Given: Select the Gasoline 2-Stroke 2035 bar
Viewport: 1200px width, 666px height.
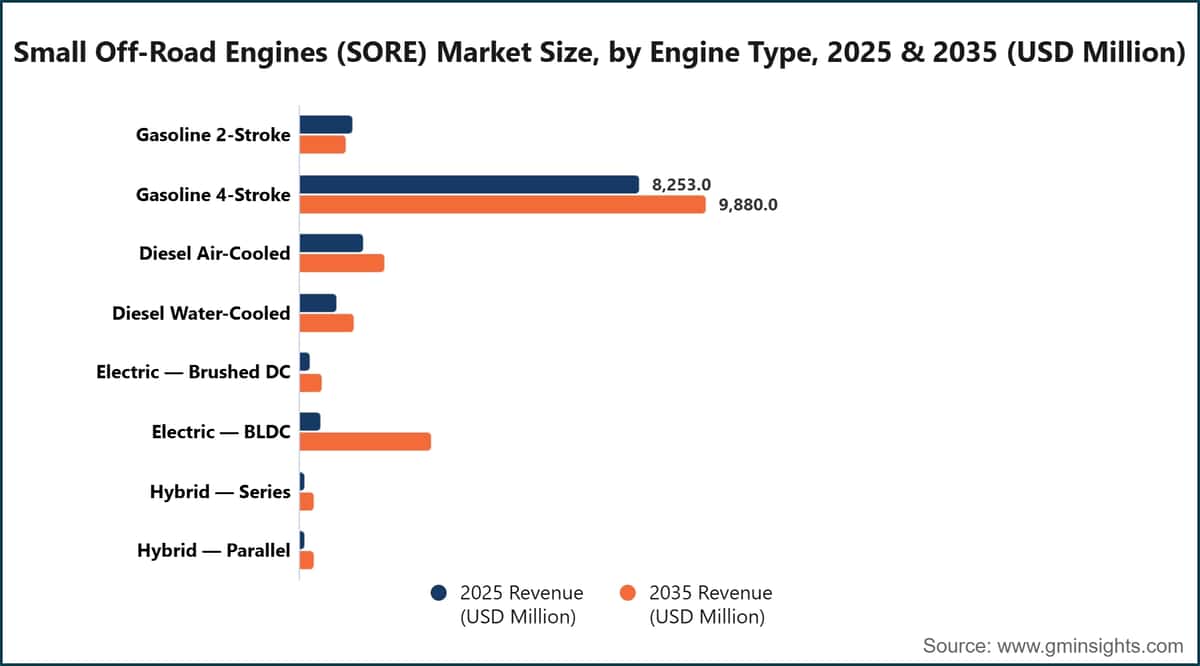Looking at the screenshot, I should coord(323,144).
